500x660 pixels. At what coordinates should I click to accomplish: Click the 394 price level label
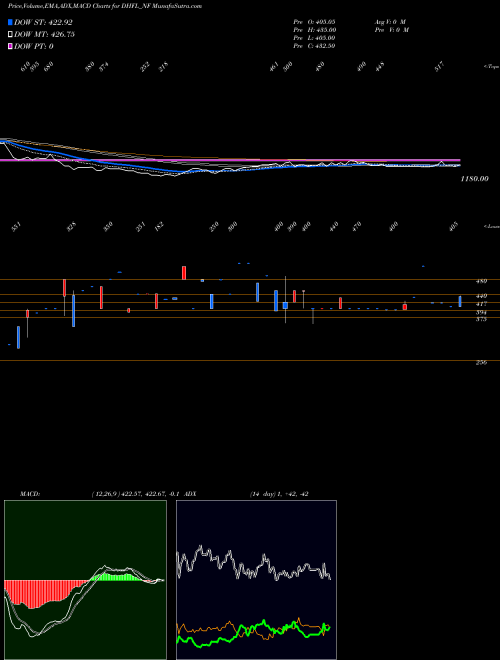pos(481,312)
